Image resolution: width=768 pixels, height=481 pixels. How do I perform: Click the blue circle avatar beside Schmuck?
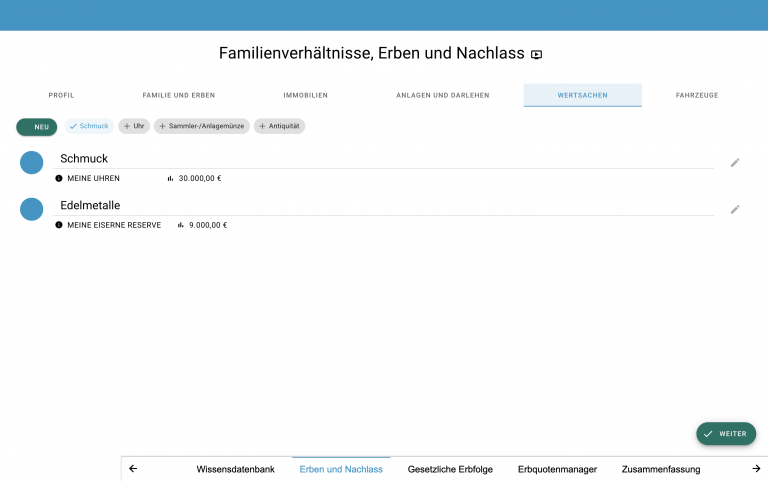pos(31,163)
